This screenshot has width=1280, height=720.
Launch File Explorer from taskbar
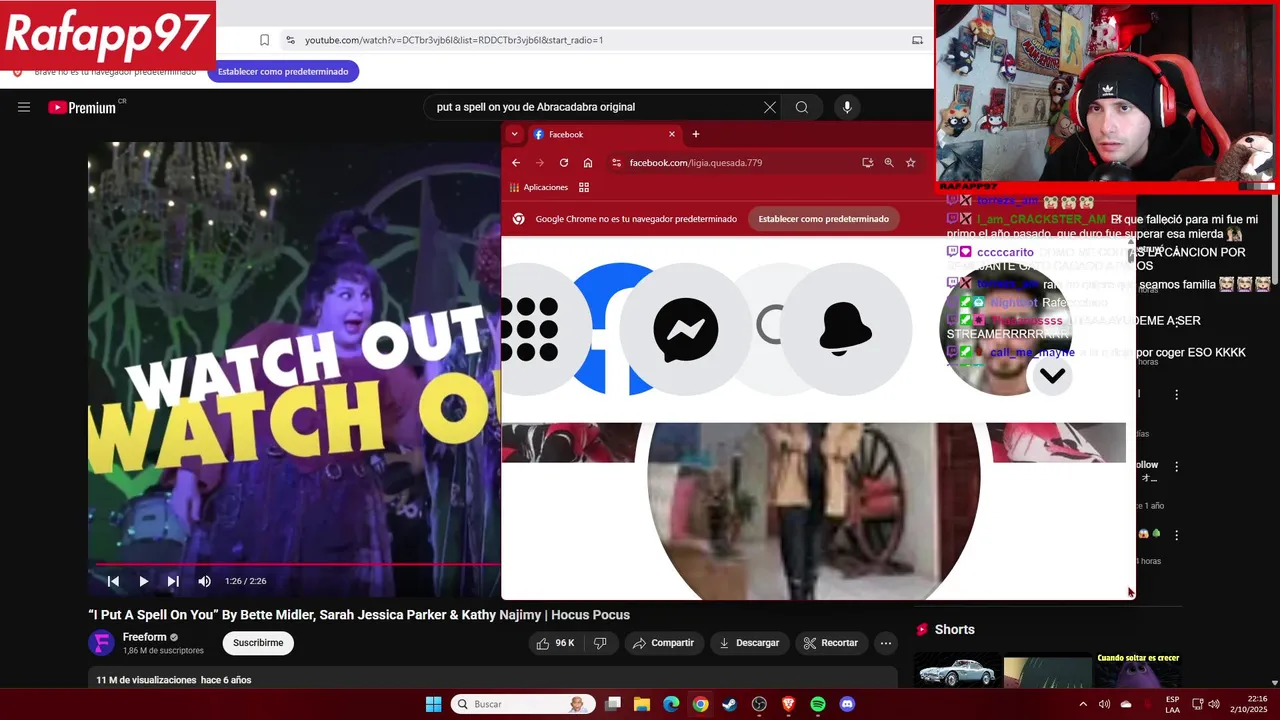(642, 704)
